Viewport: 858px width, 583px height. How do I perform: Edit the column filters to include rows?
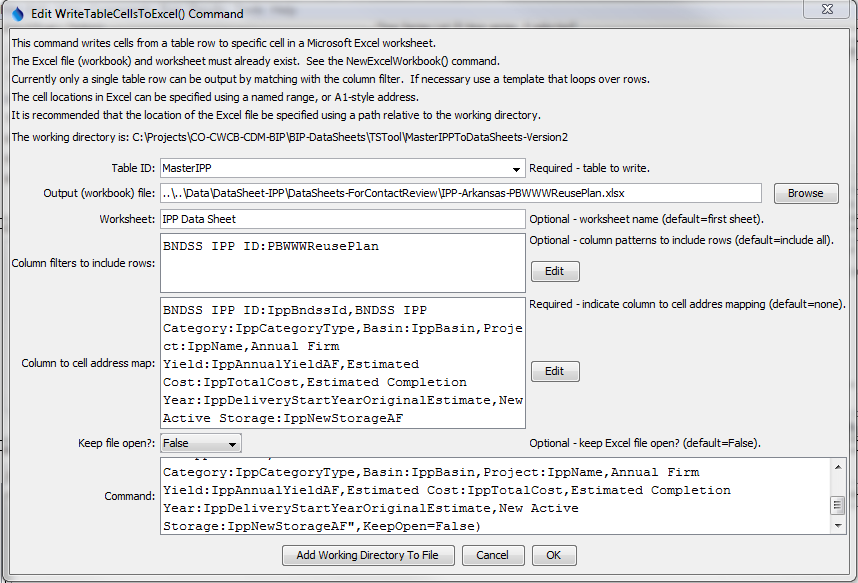(555, 272)
